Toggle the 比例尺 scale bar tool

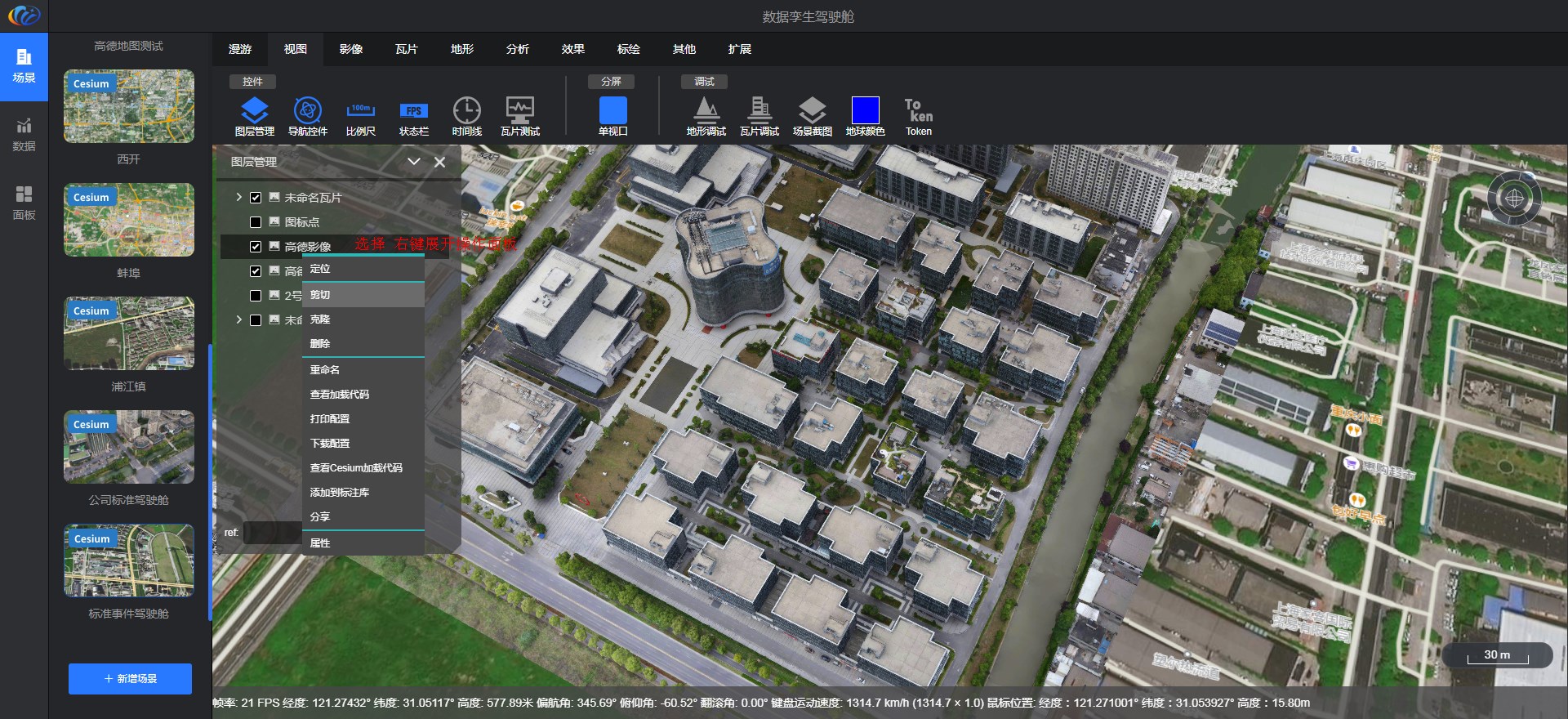tap(360, 111)
